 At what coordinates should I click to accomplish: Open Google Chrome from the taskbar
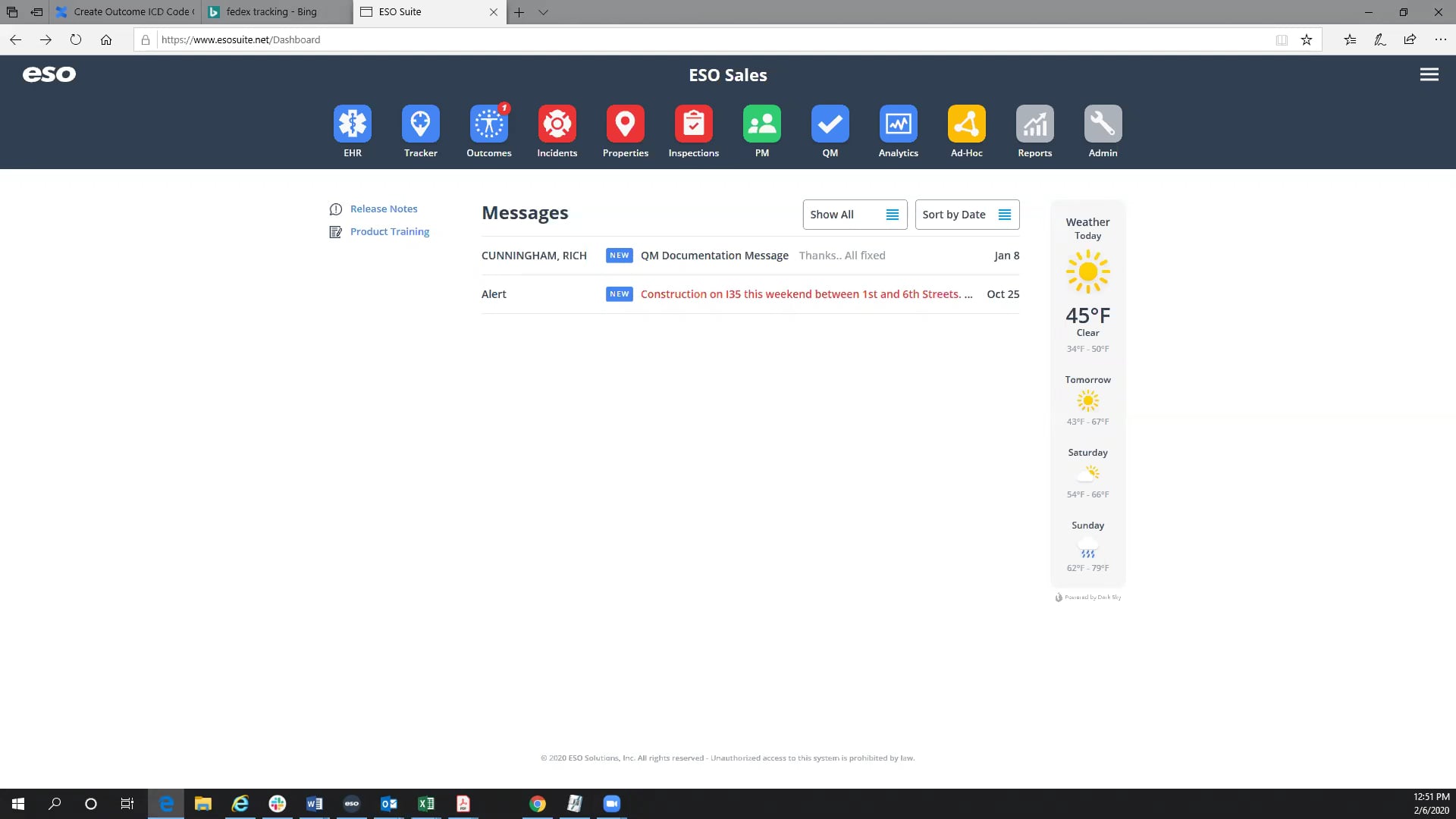point(538,804)
